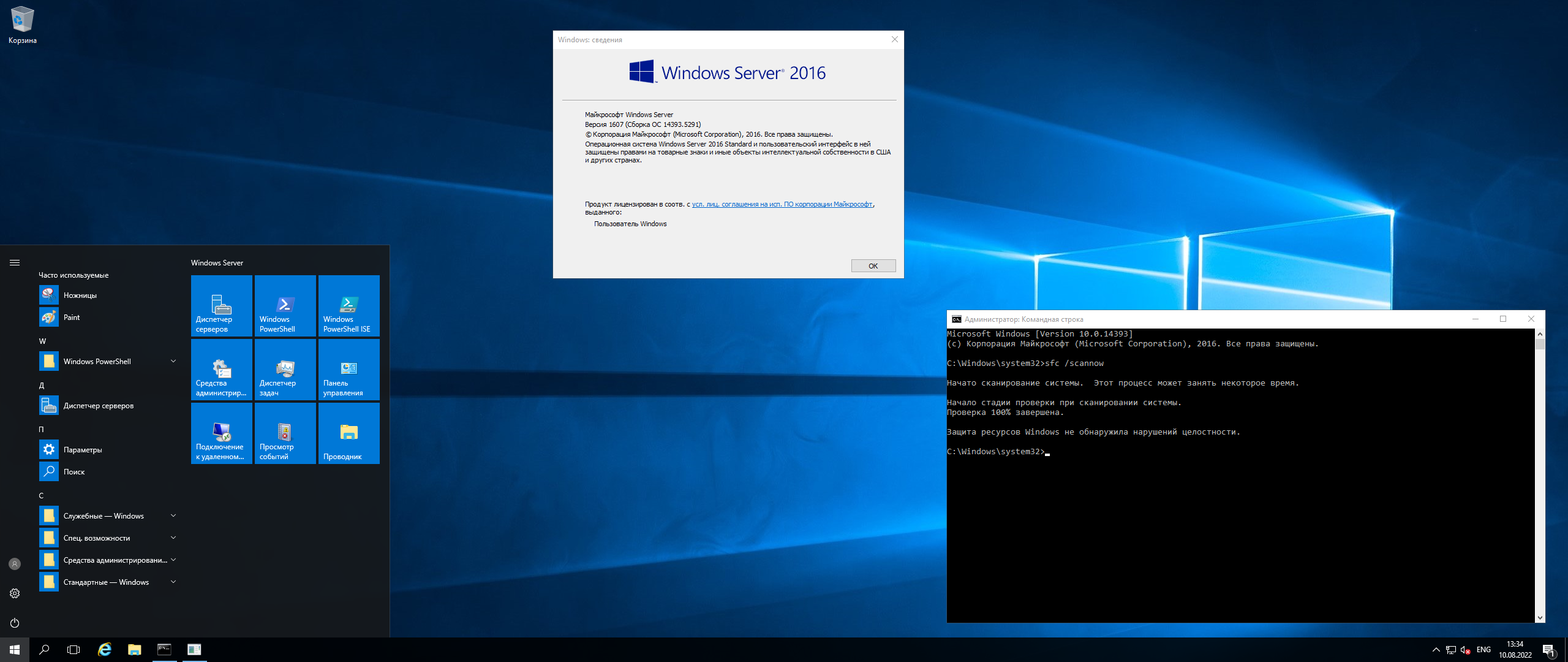
Task: Expand the Служебные — Windows folder
Action: pyautogui.click(x=109, y=516)
